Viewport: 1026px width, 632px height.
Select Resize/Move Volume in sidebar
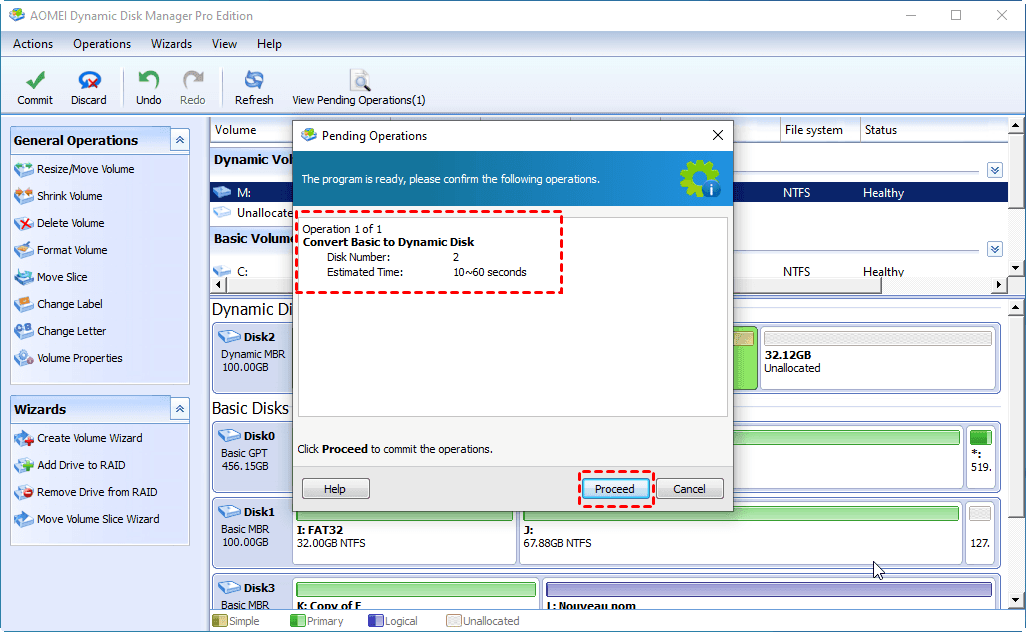pyautogui.click(x=85, y=169)
